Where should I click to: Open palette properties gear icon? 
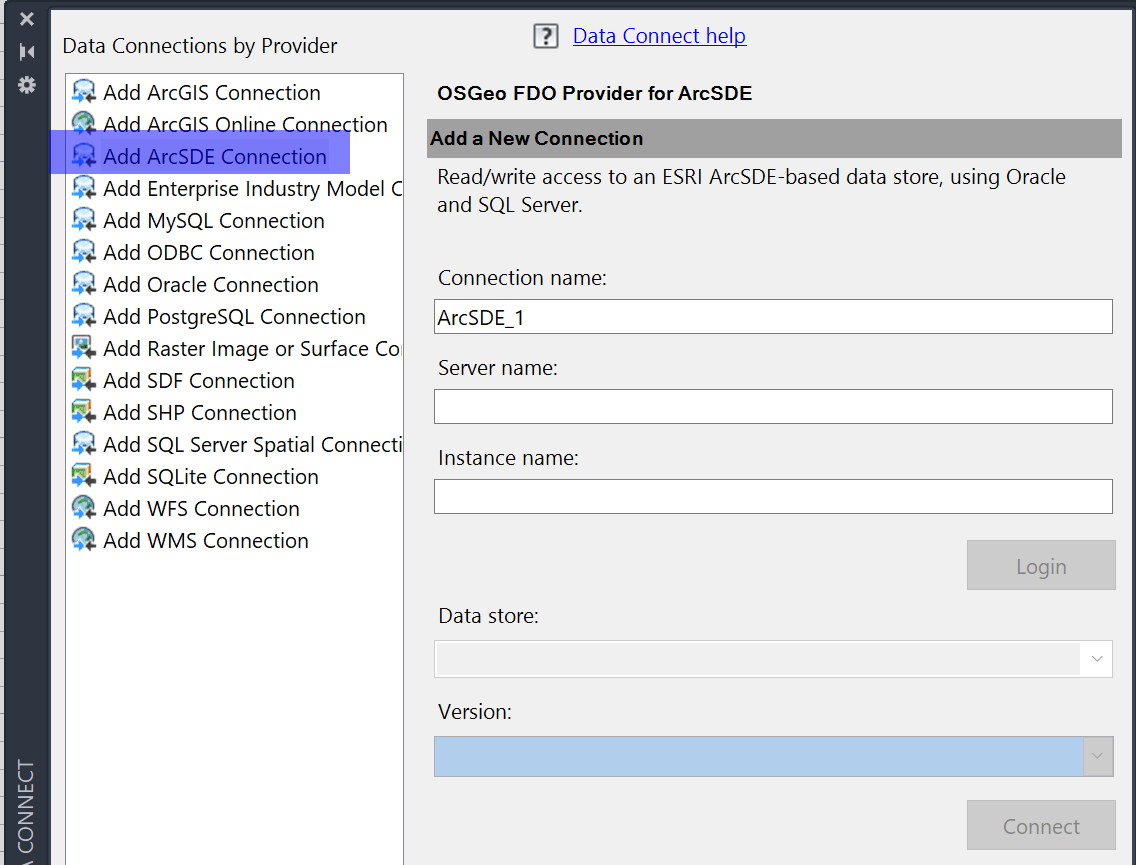click(27, 85)
